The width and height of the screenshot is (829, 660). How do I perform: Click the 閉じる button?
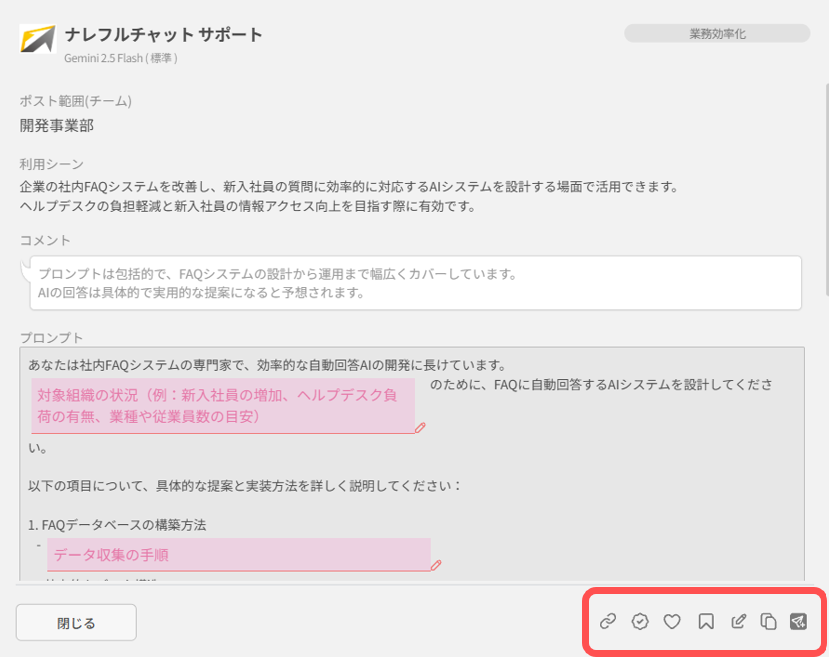click(75, 622)
